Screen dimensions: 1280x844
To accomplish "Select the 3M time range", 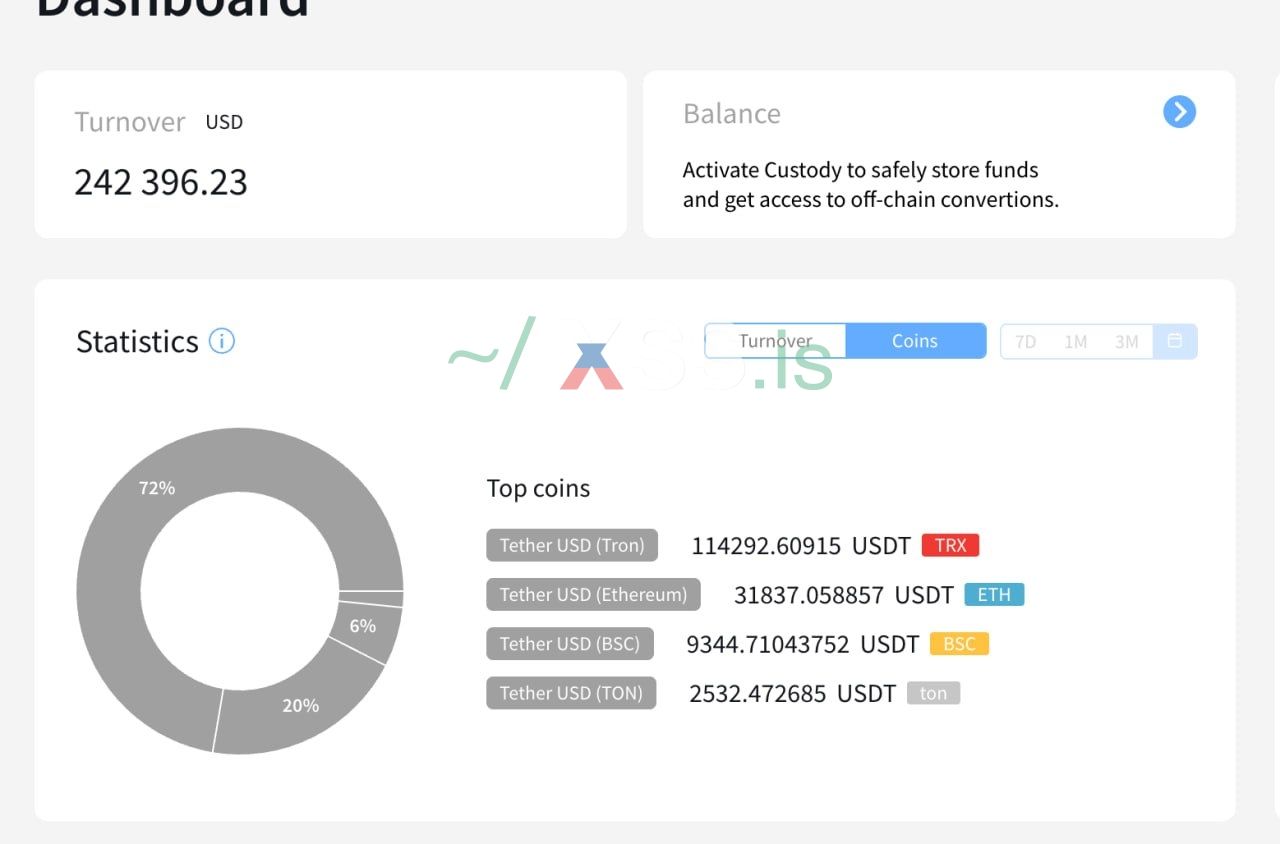I will [x=1127, y=342].
